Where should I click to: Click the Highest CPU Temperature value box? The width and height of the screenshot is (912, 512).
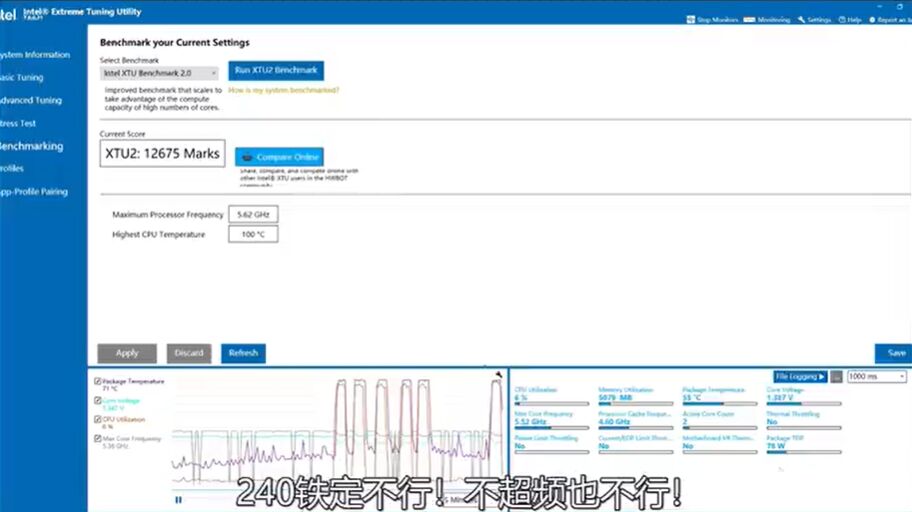point(253,234)
